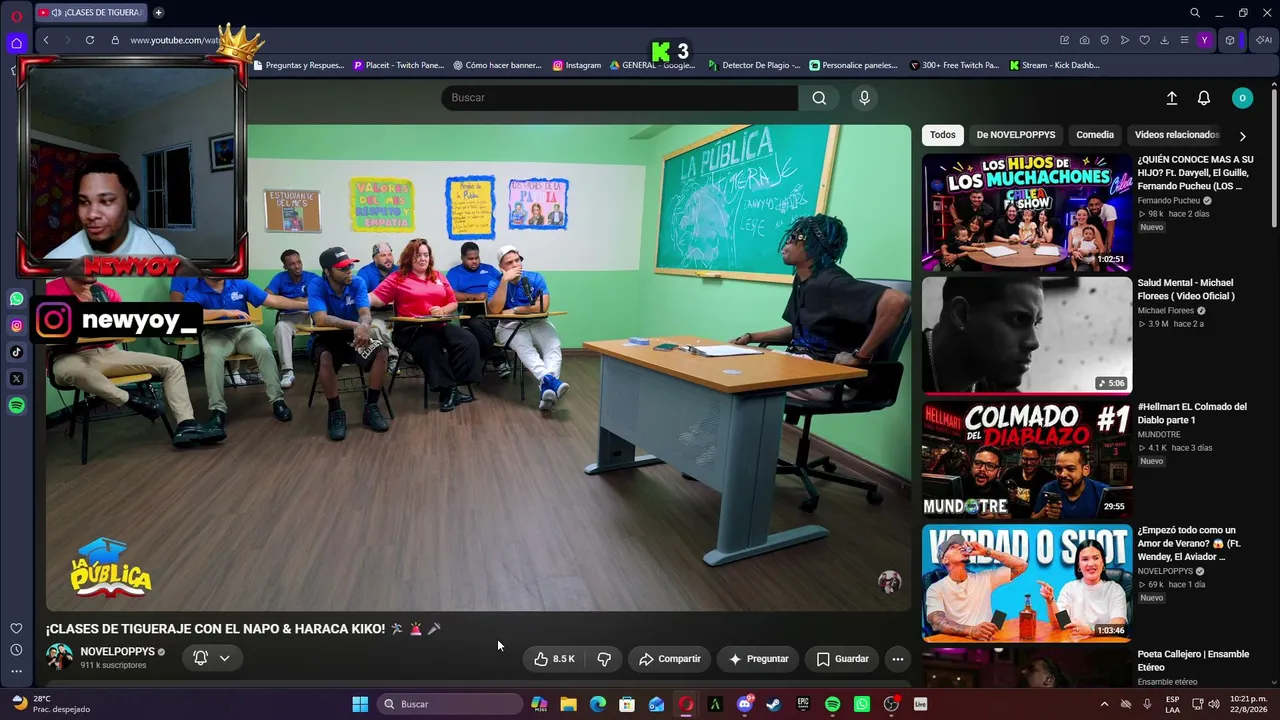The image size is (1280, 720).
Task: Start voice search with the microphone
Action: [x=865, y=98]
